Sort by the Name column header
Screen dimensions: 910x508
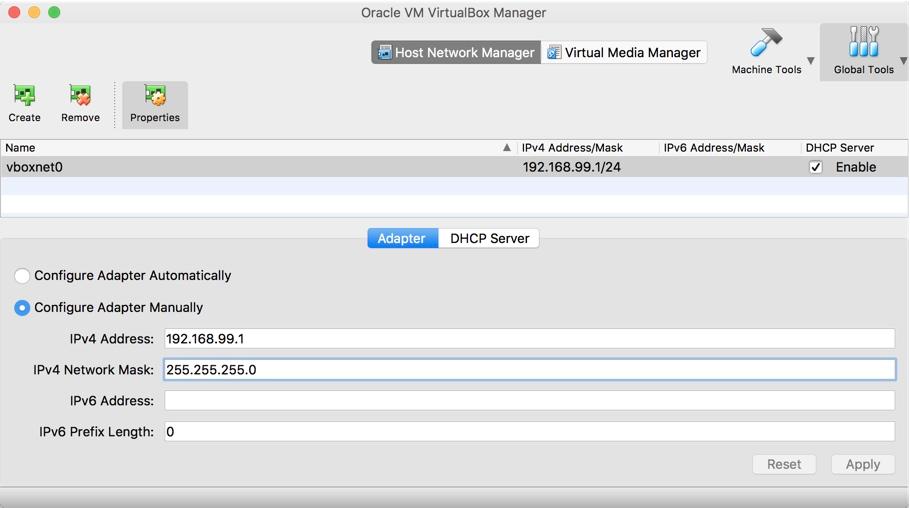tap(250, 147)
